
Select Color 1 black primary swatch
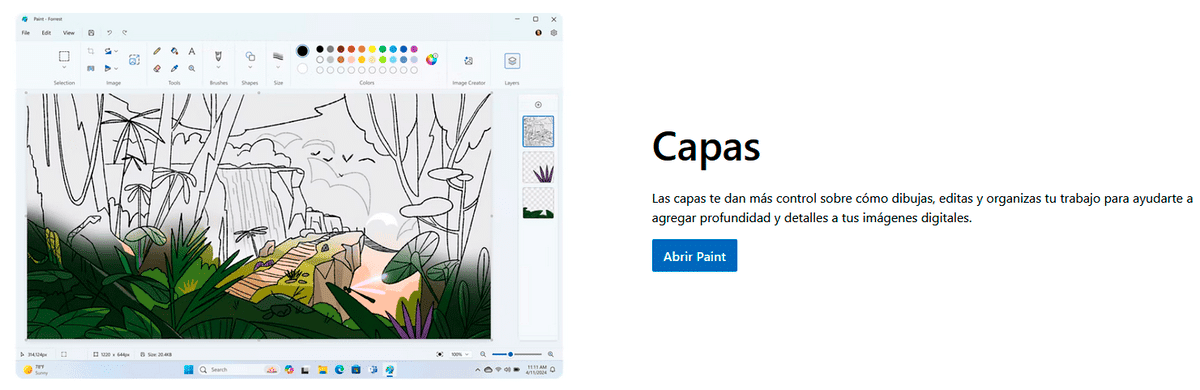tap(303, 51)
